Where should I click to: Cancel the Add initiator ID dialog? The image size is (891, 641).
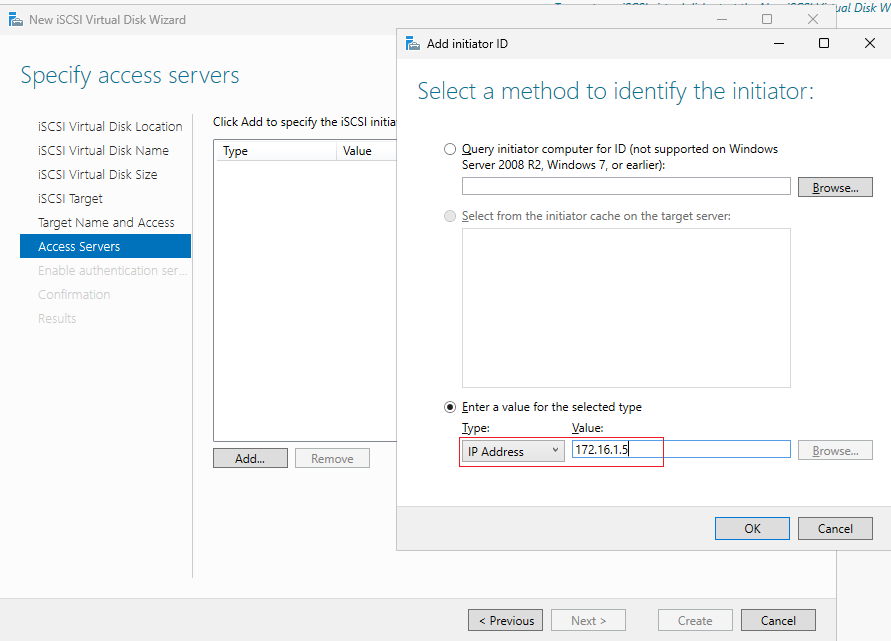[835, 528]
